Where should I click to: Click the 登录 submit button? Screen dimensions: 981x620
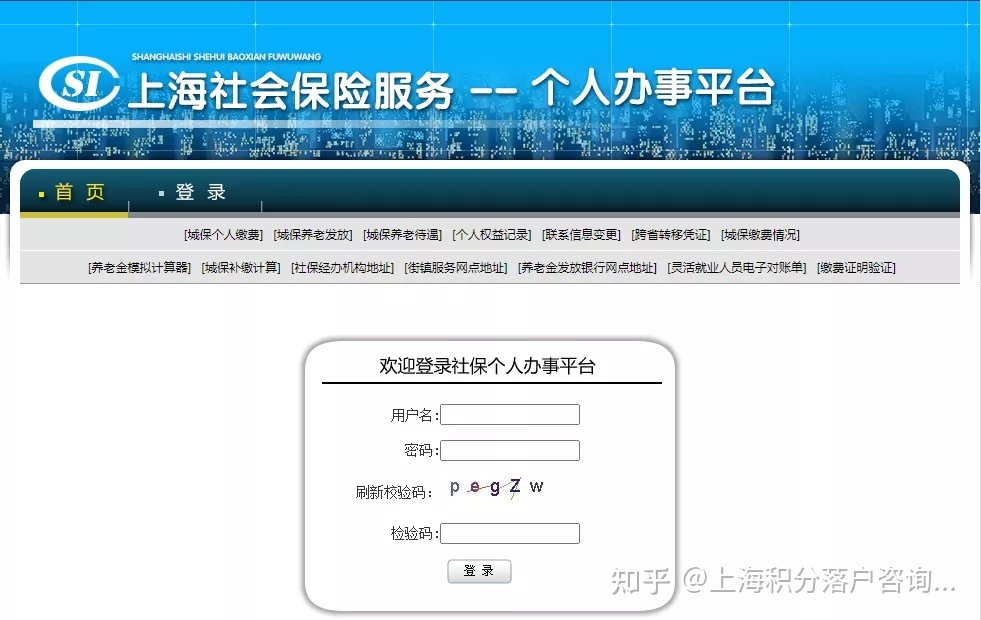[x=479, y=571]
